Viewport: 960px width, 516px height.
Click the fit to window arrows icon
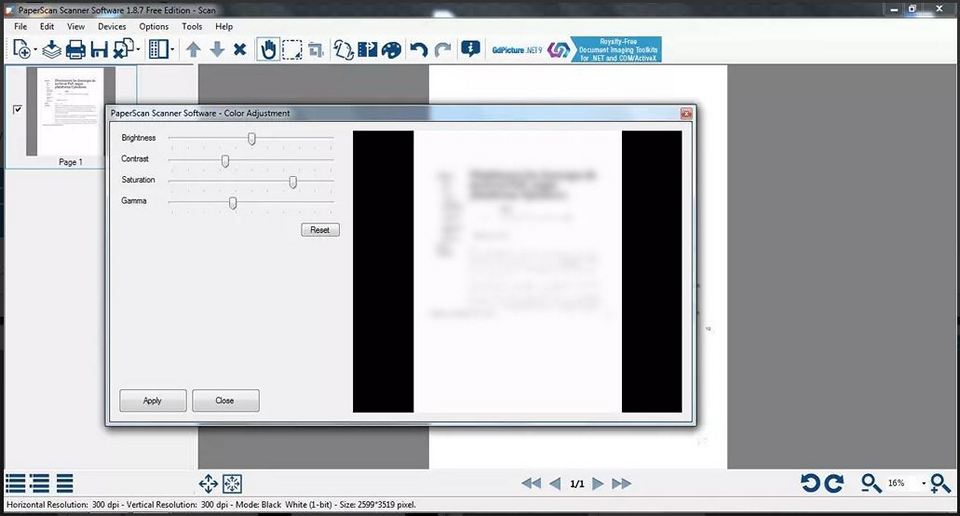pos(208,484)
